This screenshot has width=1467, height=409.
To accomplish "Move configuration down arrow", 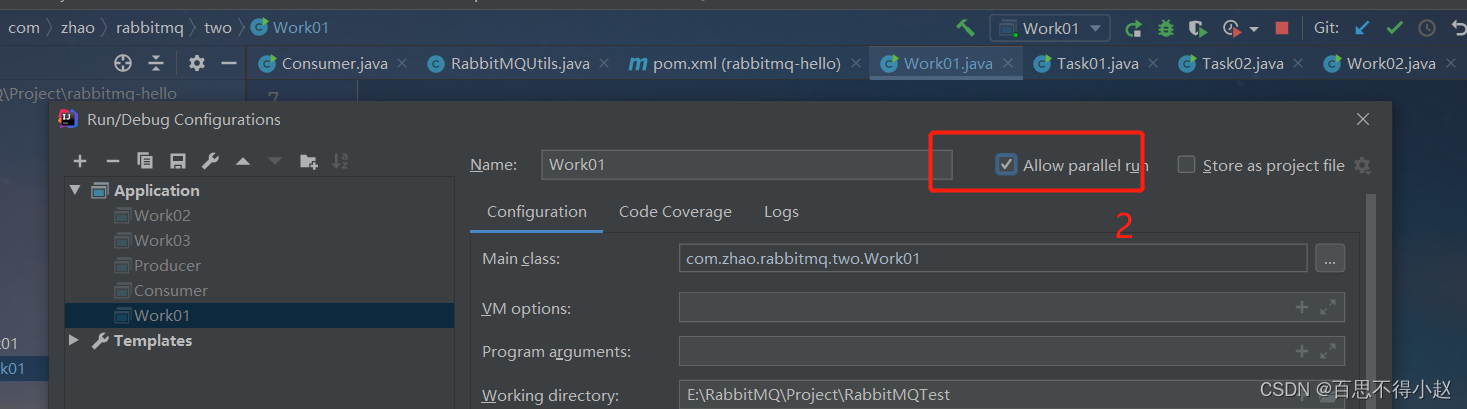I will 275,161.
